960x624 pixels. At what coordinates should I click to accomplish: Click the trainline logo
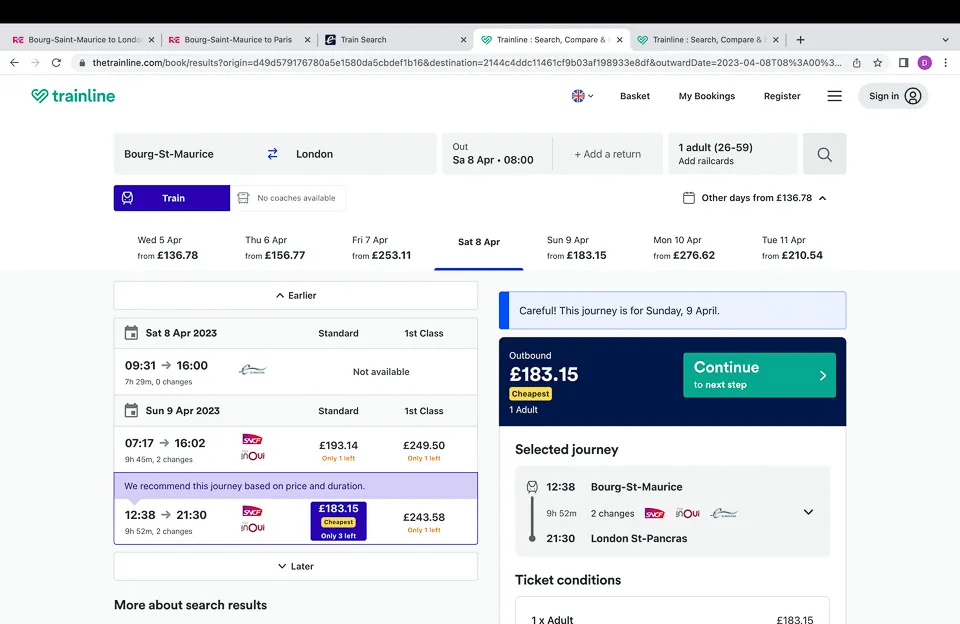click(73, 96)
